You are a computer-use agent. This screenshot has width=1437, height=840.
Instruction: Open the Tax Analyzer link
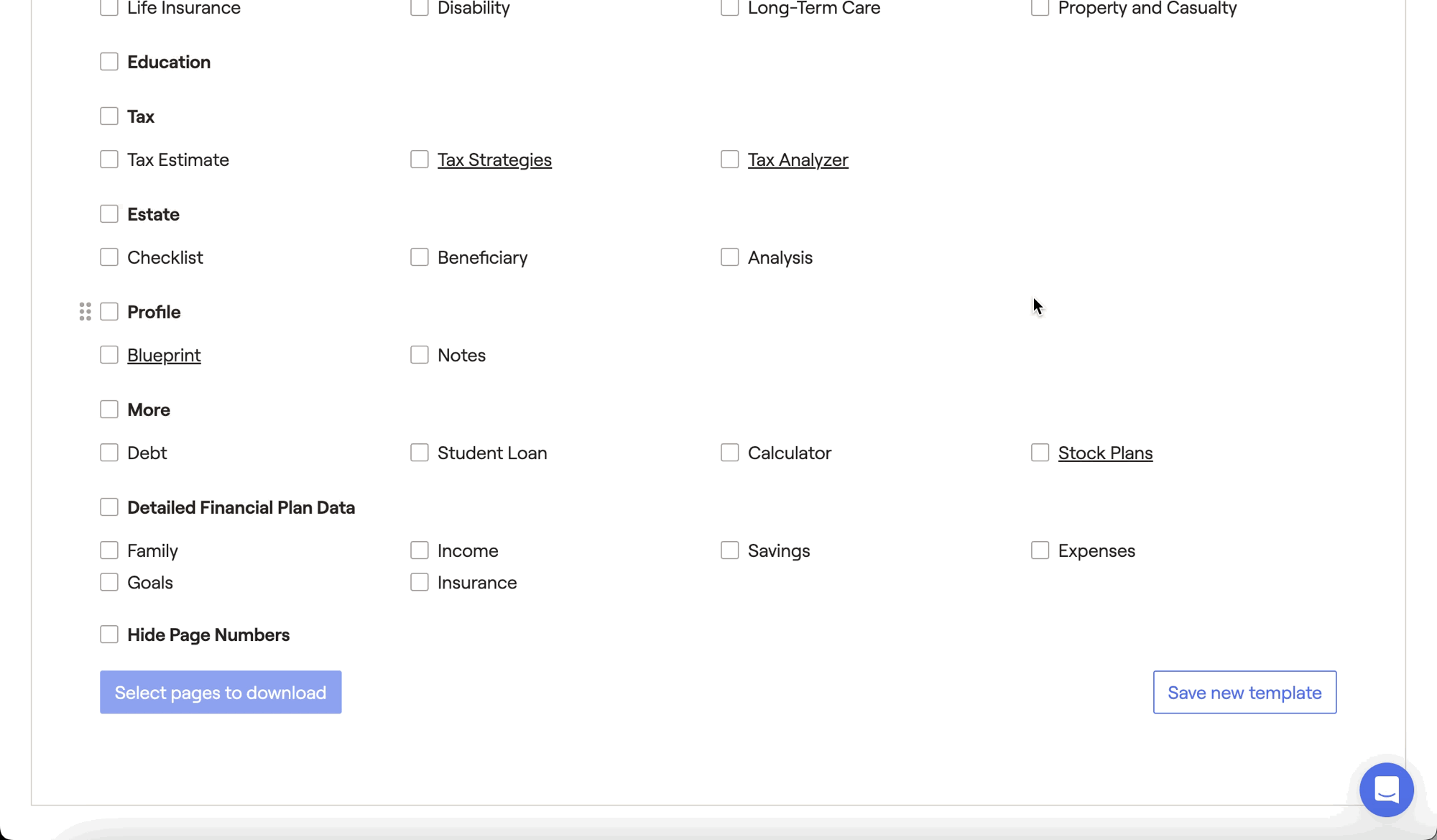point(798,160)
